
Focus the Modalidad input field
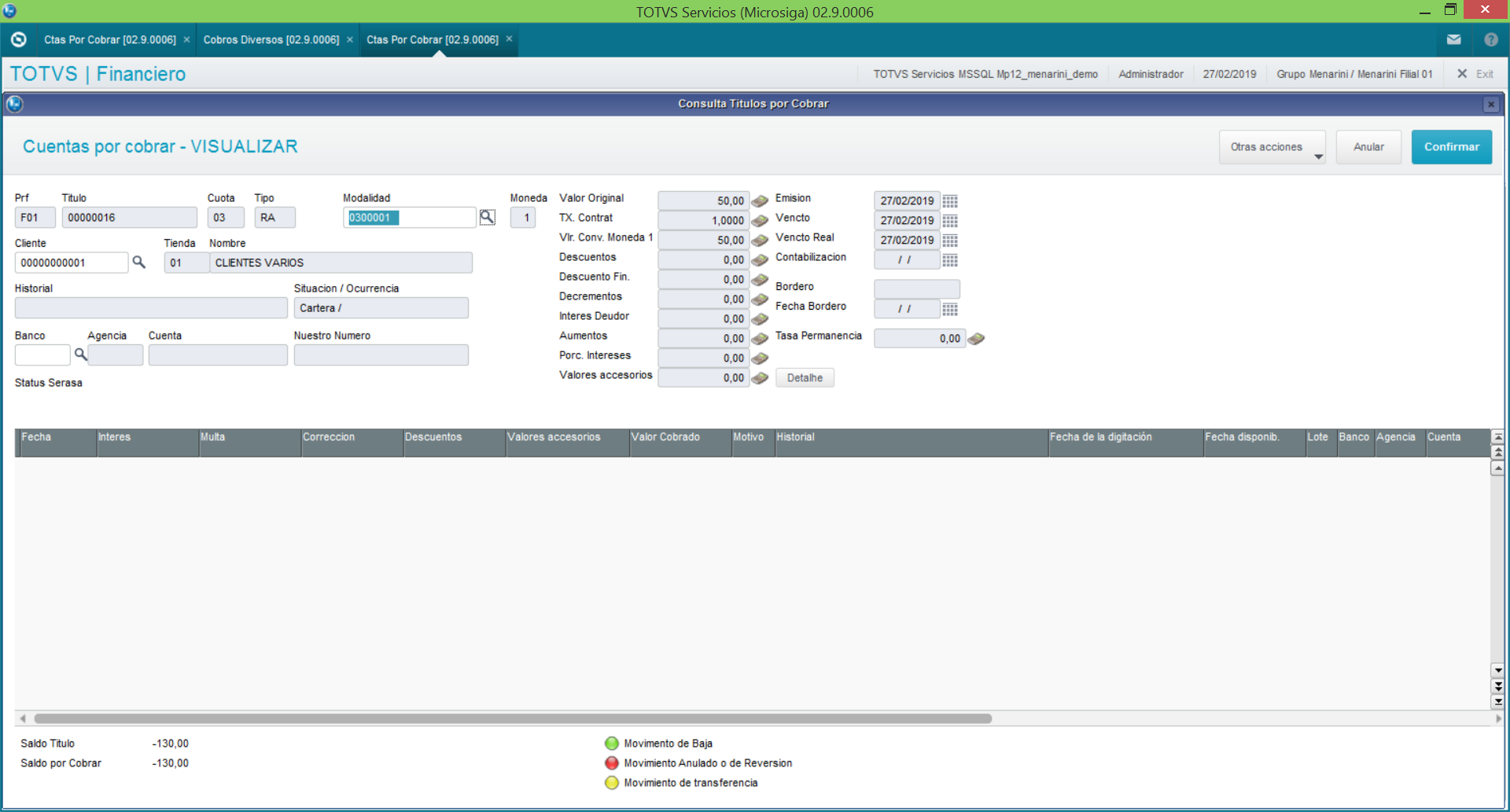[x=410, y=218]
